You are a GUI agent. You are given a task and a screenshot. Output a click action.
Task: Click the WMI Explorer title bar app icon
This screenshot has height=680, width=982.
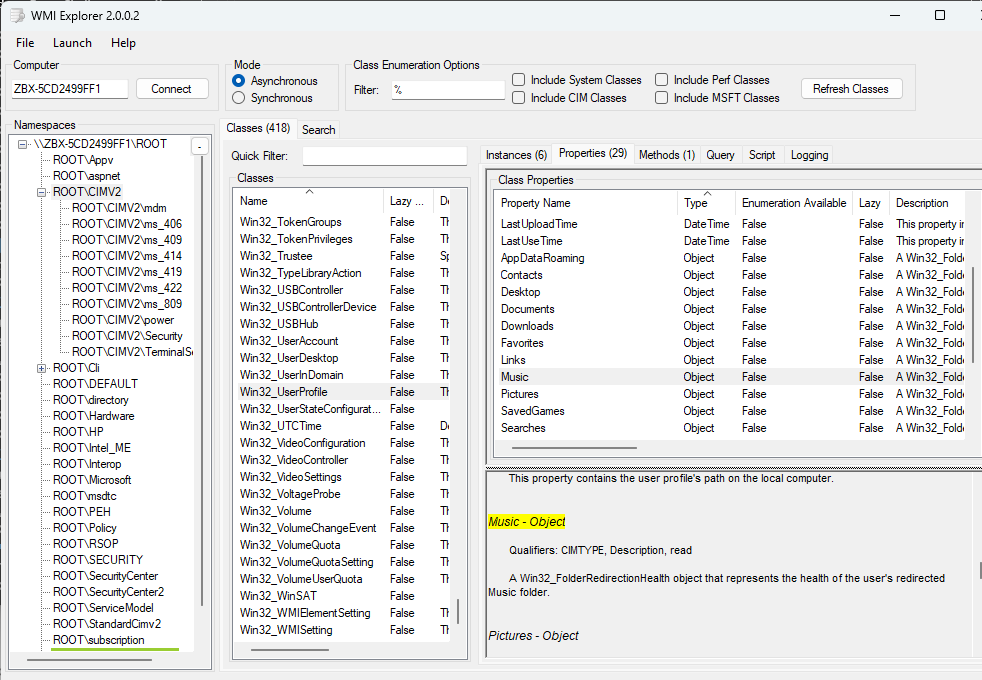(x=17, y=15)
